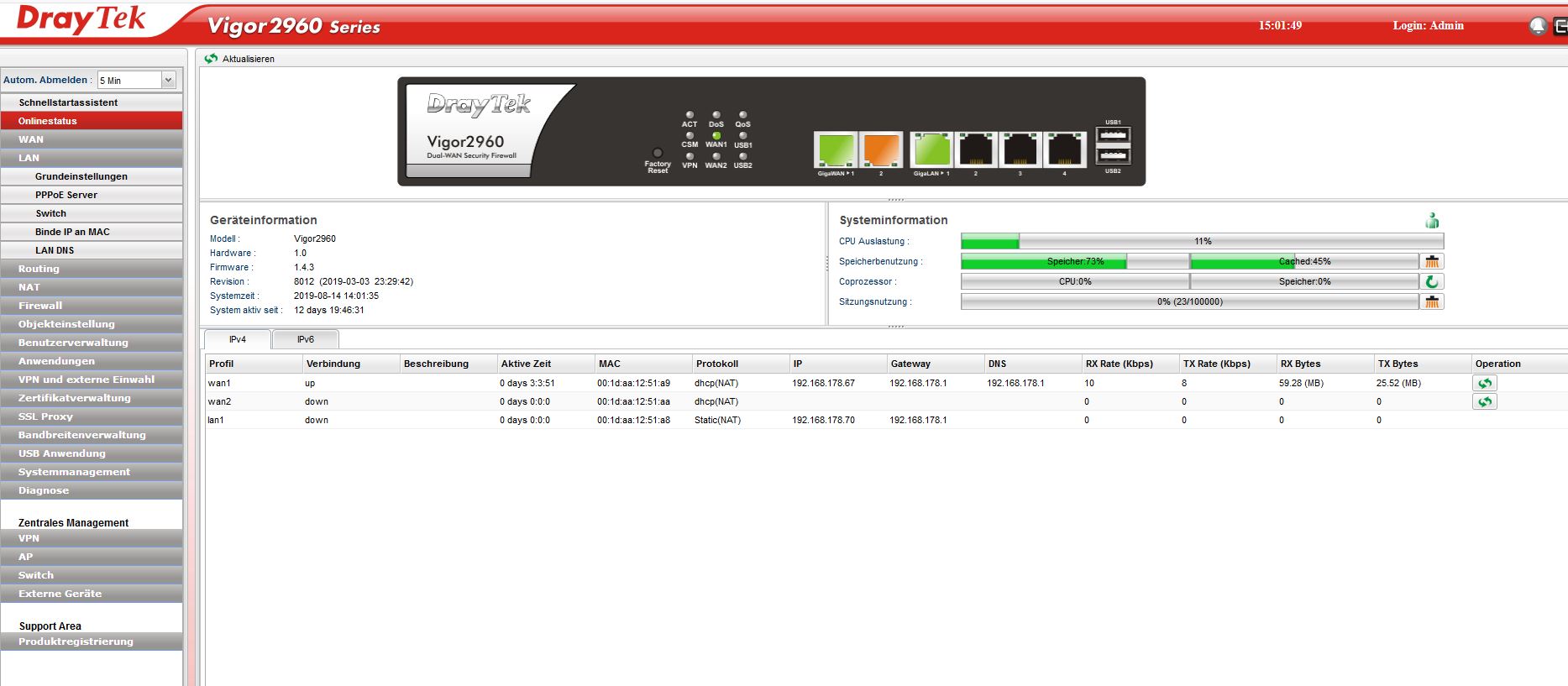The width and height of the screenshot is (1568, 686).
Task: Expand the Diagnose menu section
Action: coord(92,490)
